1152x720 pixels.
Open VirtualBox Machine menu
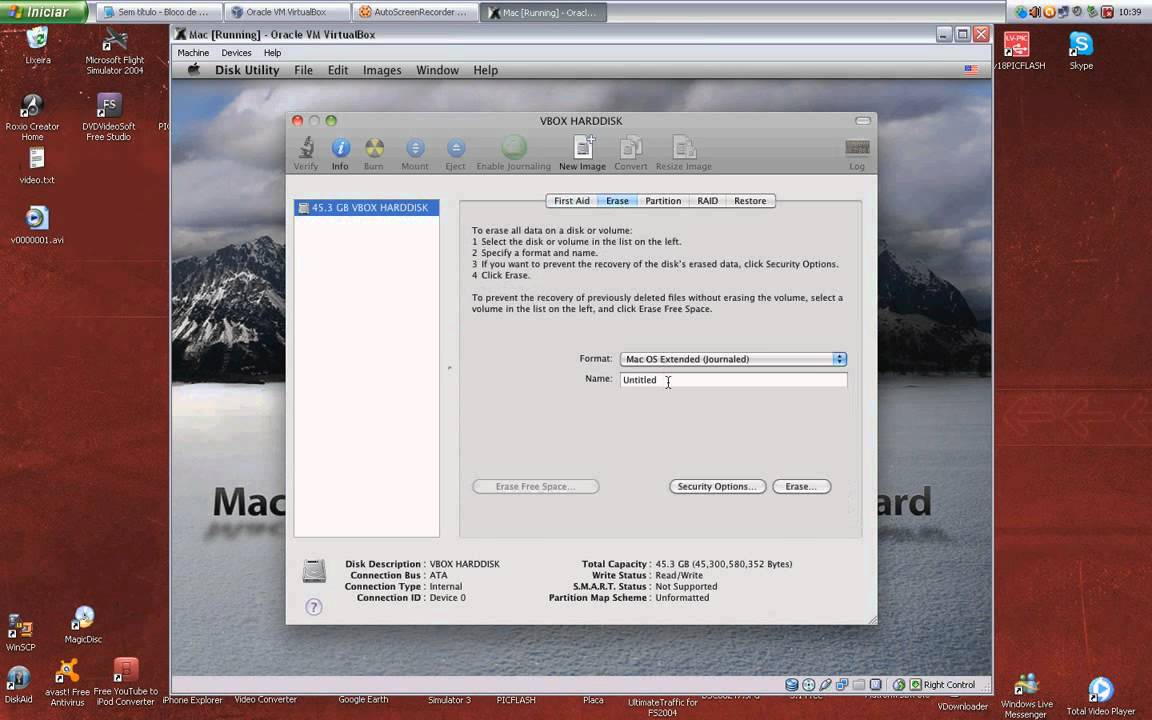[x=193, y=53]
